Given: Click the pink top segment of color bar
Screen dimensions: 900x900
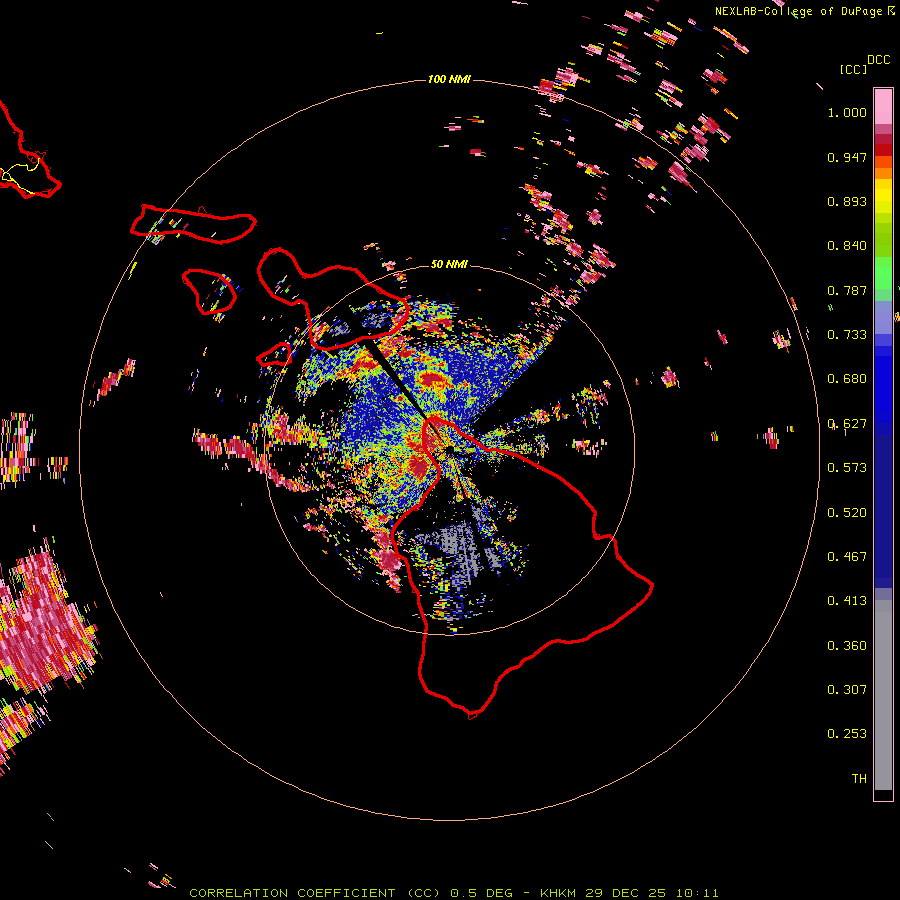Looking at the screenshot, I should pos(883,106).
